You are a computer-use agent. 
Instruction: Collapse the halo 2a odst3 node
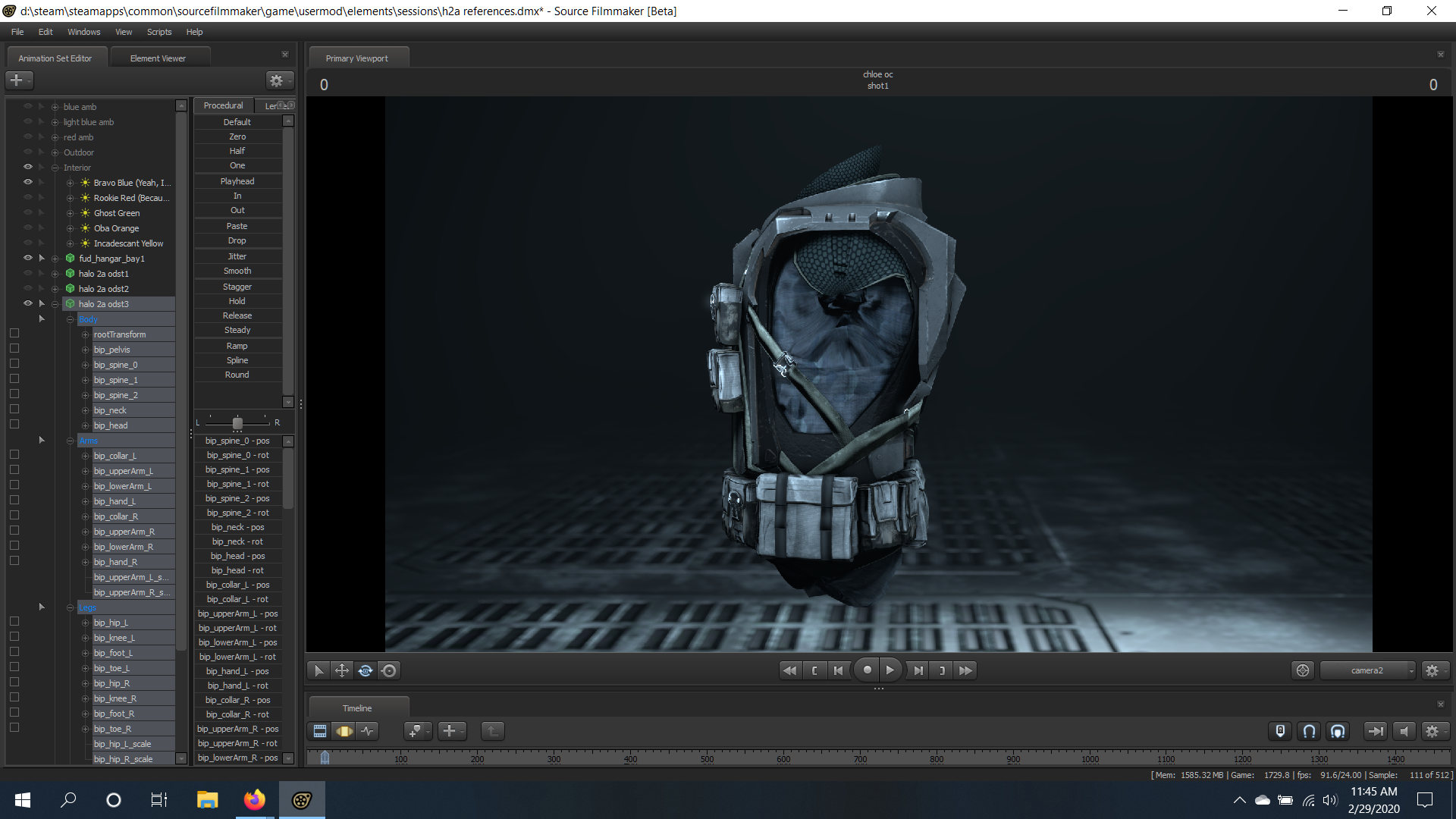pyautogui.click(x=55, y=304)
